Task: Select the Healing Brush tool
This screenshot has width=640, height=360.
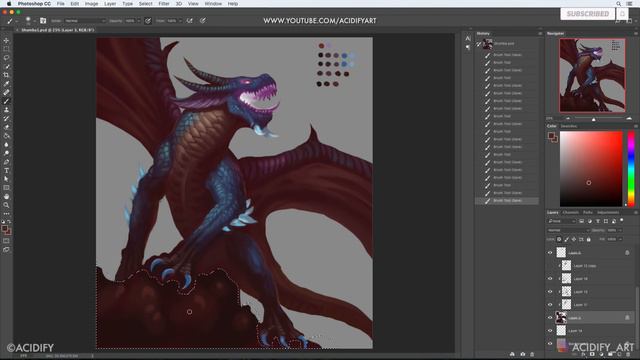Action: [6, 92]
